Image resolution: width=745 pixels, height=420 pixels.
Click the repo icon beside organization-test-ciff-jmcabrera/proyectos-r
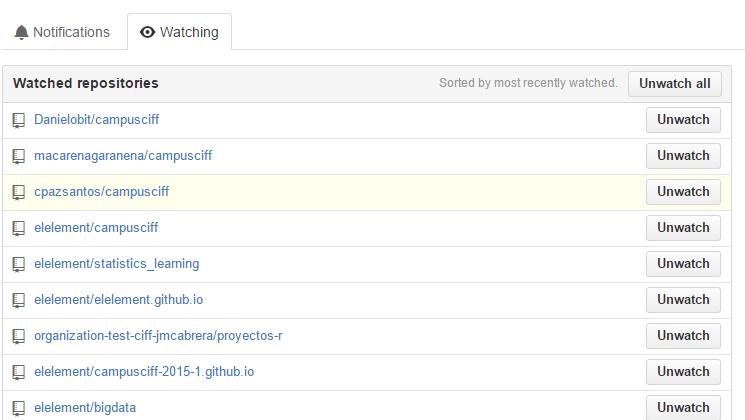19,337
